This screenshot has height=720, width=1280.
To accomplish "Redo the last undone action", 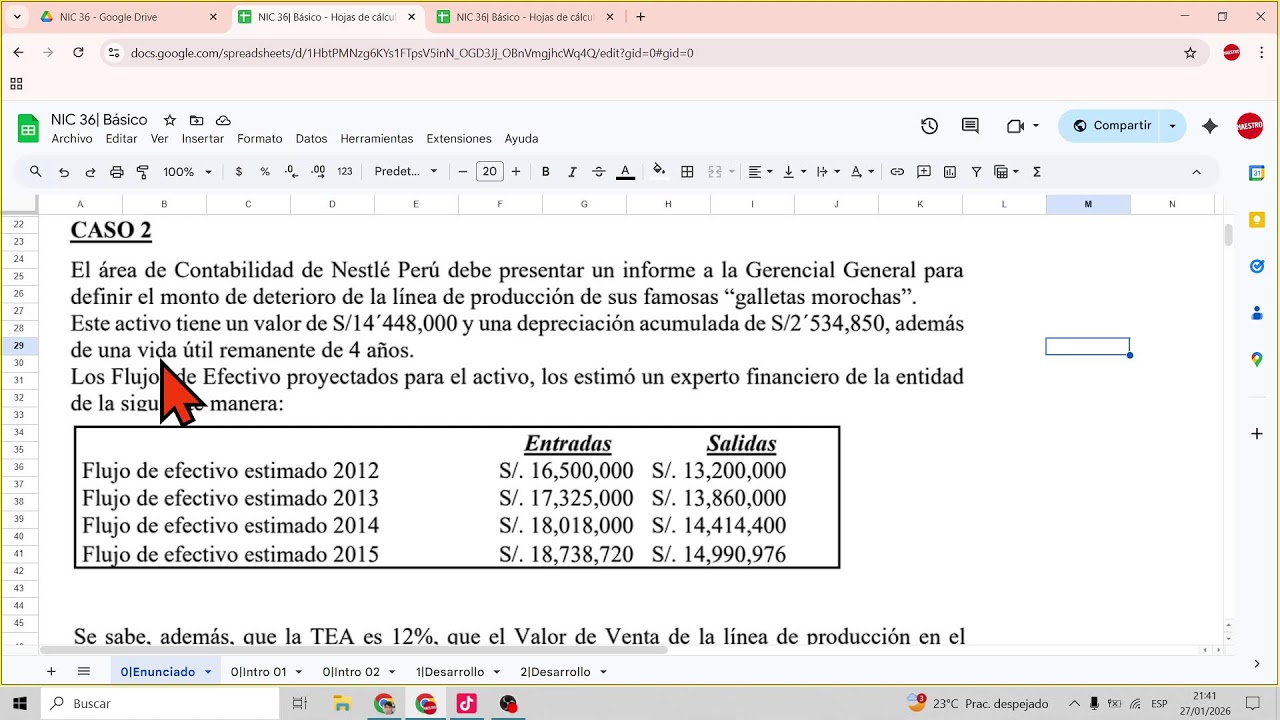I will point(90,172).
